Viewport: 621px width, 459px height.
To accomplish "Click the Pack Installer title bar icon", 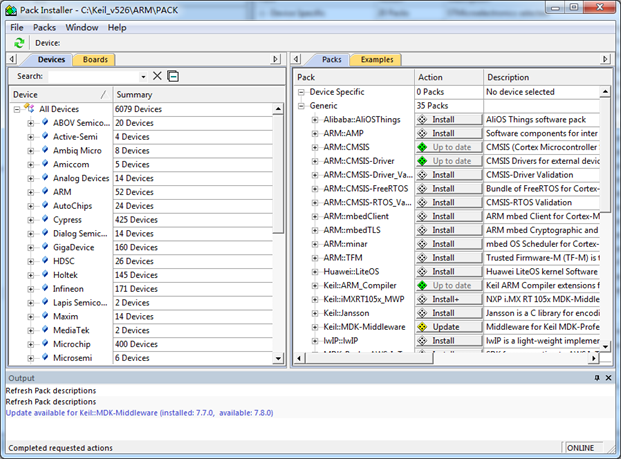I will (x=11, y=9).
